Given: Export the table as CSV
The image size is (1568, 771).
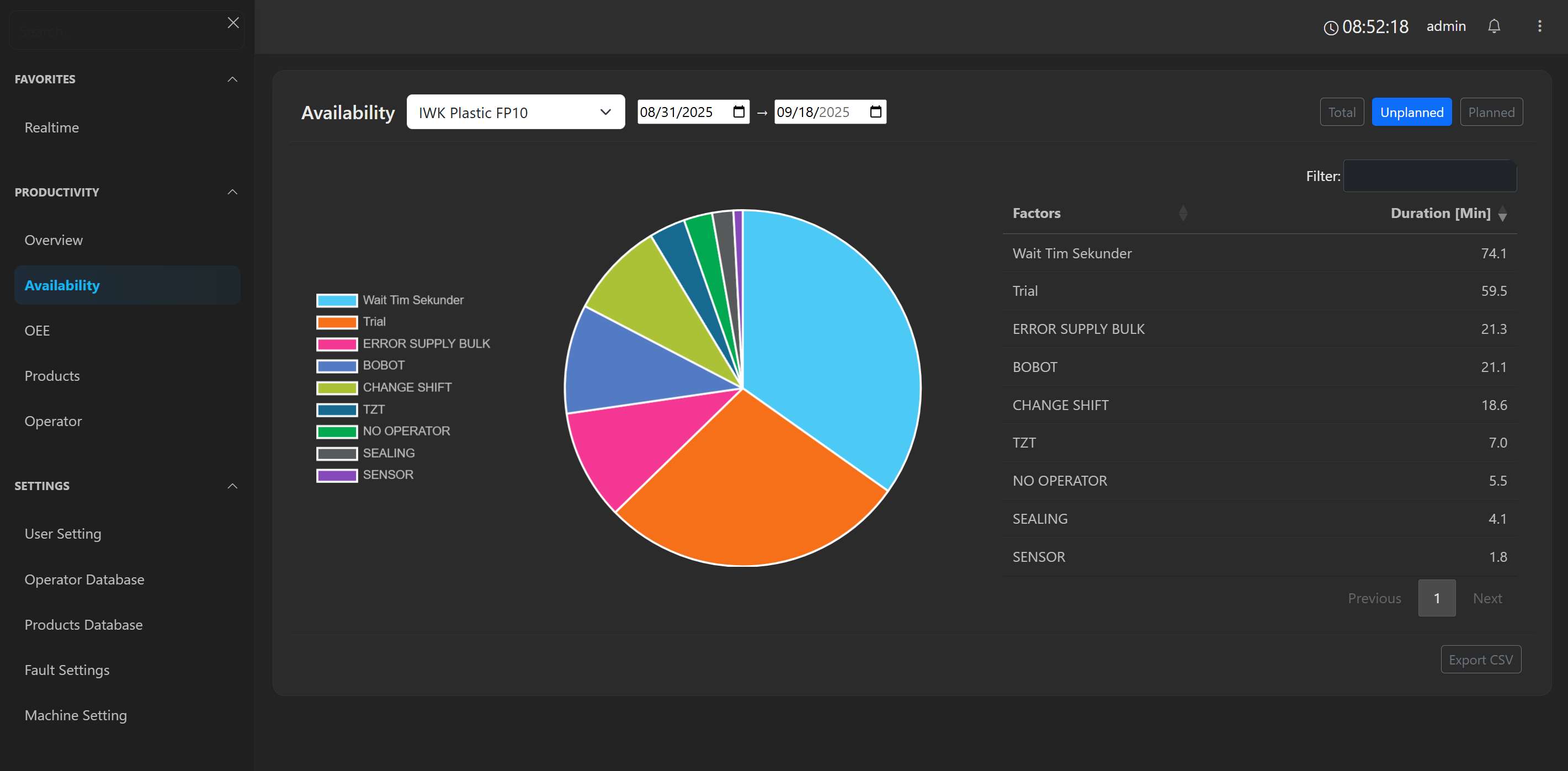Looking at the screenshot, I should pyautogui.click(x=1481, y=659).
